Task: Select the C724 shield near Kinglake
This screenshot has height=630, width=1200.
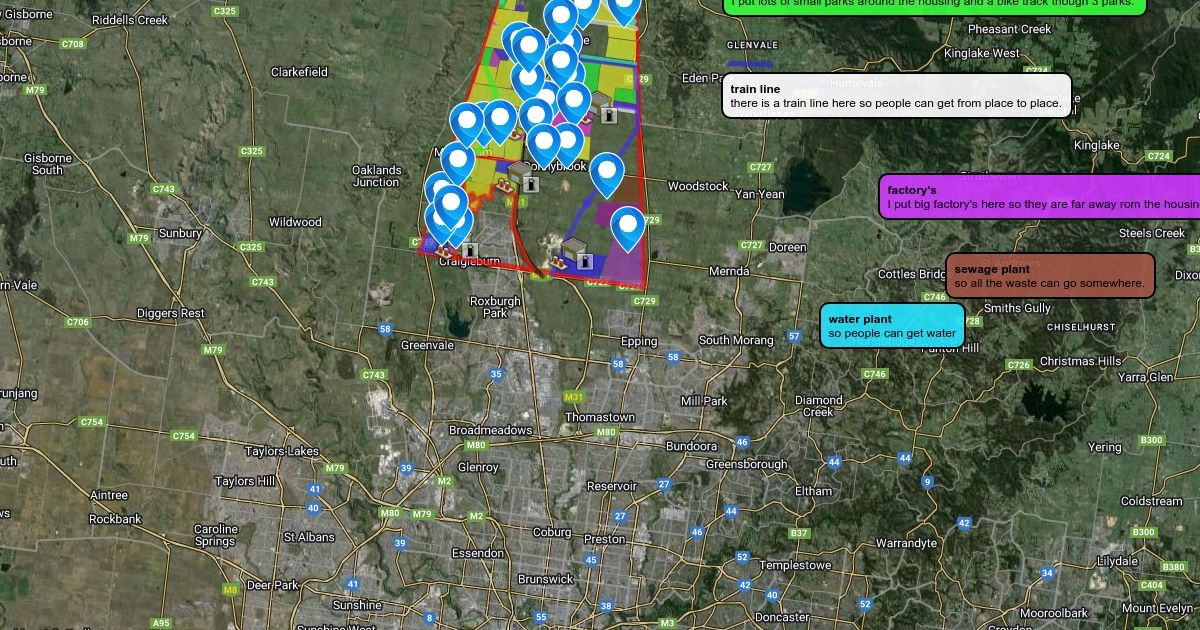Action: [x=1159, y=156]
